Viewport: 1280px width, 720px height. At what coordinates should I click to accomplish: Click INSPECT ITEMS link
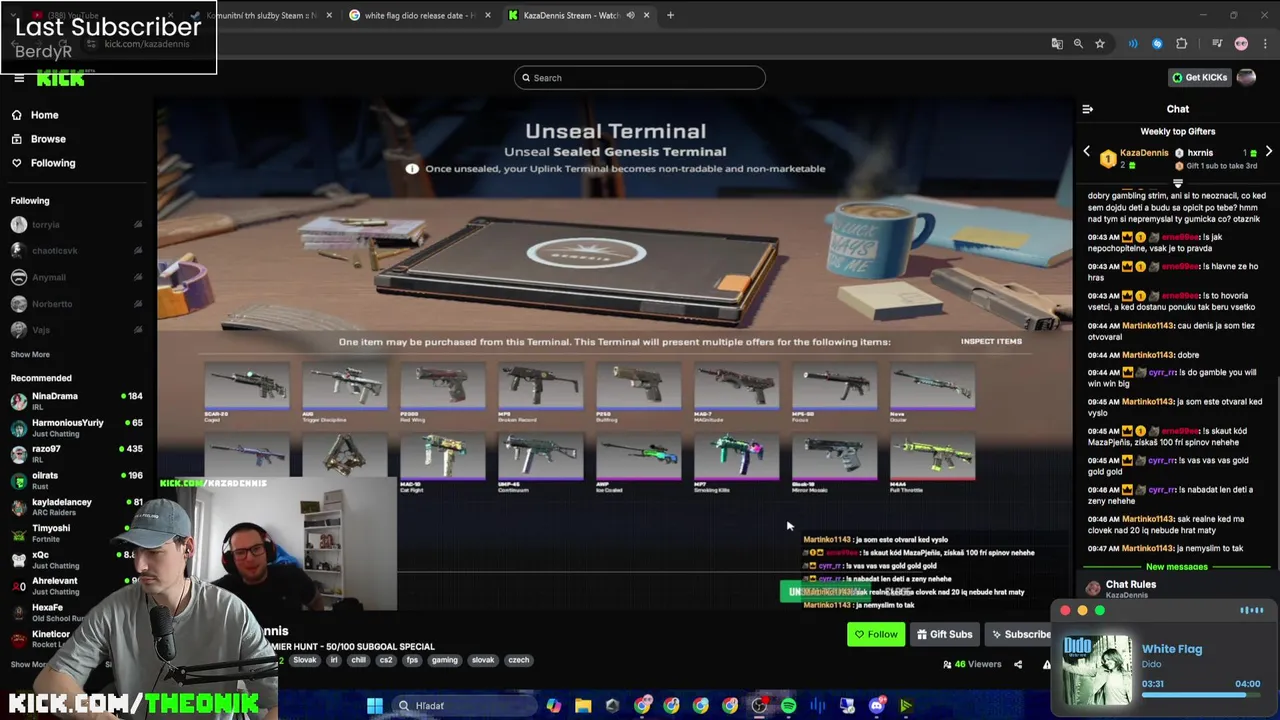(991, 341)
